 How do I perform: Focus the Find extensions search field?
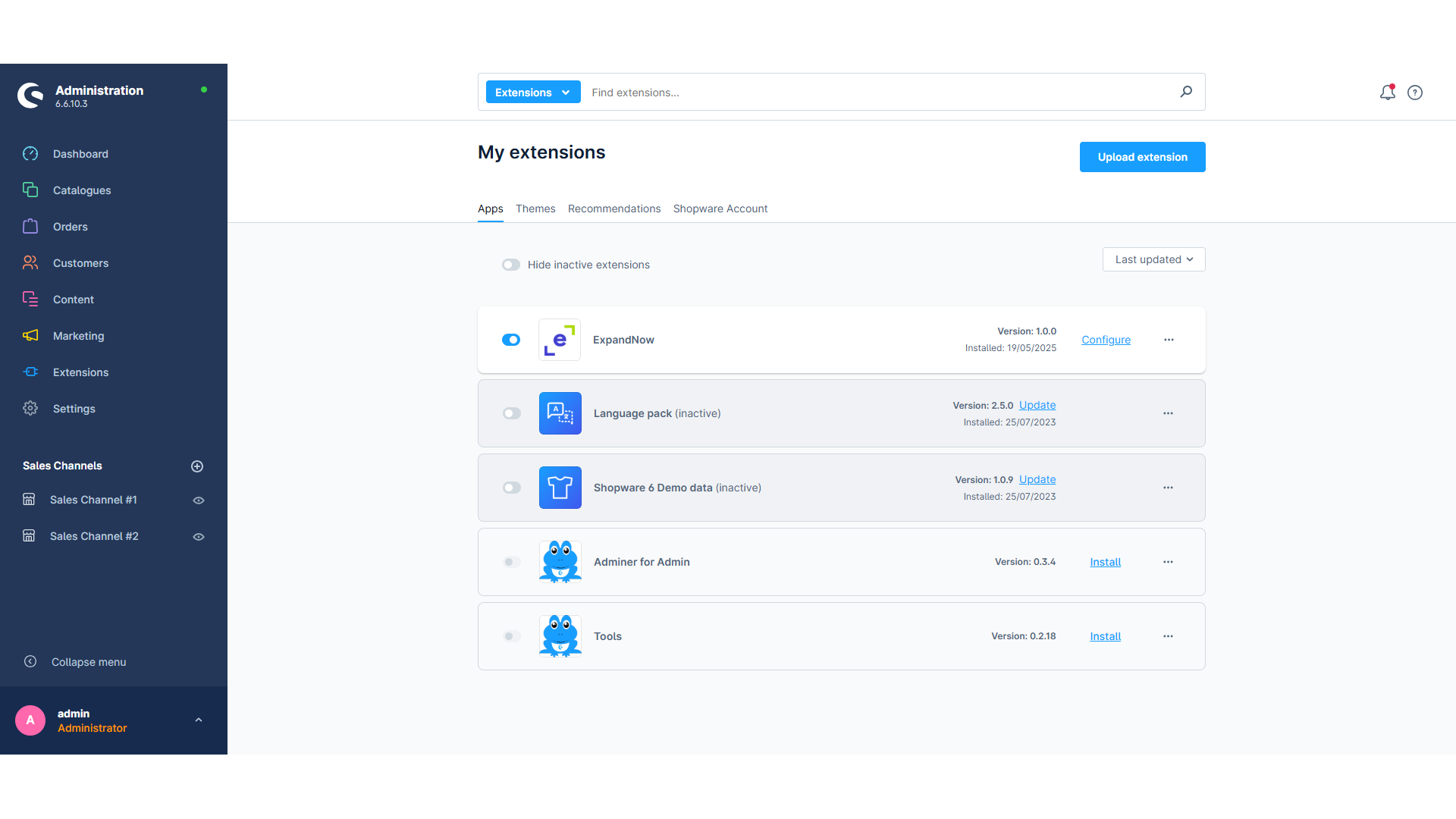click(x=880, y=93)
